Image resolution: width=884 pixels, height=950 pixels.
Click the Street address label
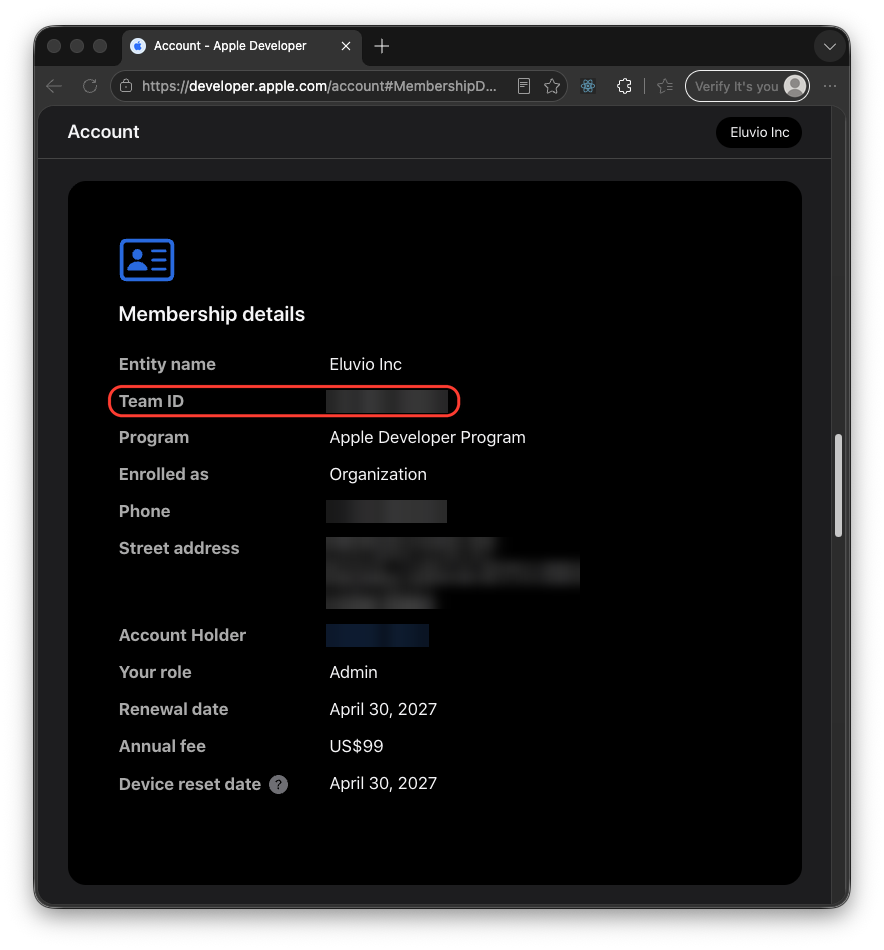click(x=179, y=548)
